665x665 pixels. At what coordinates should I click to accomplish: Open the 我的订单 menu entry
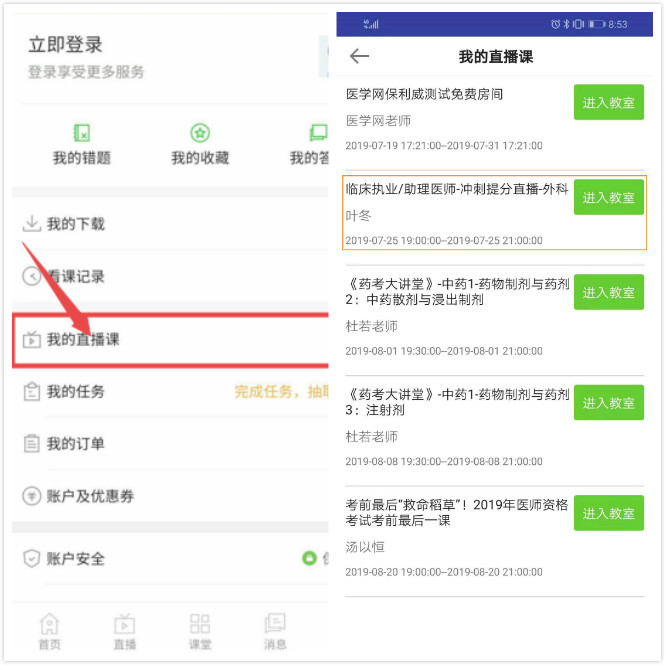coord(170,444)
